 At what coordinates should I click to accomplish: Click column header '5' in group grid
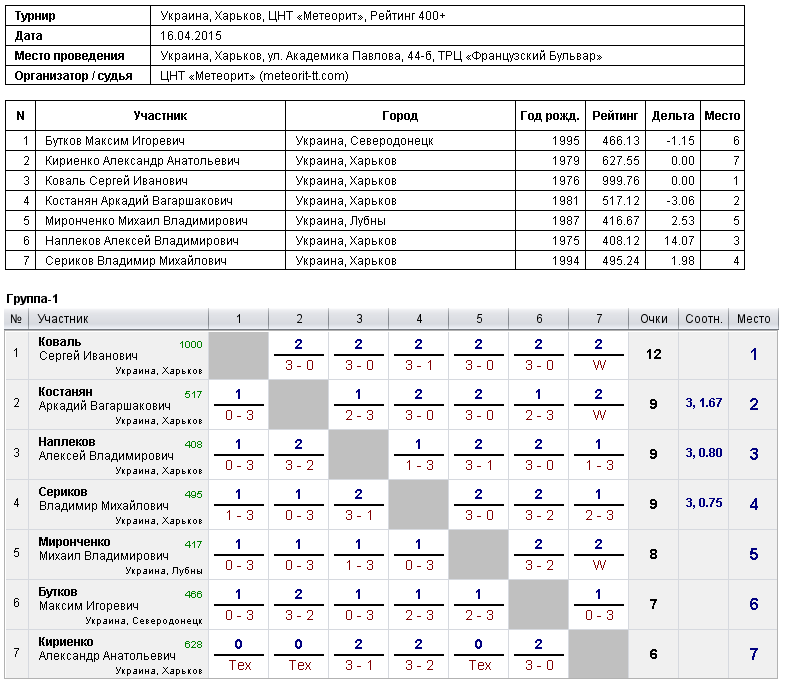[x=479, y=319]
